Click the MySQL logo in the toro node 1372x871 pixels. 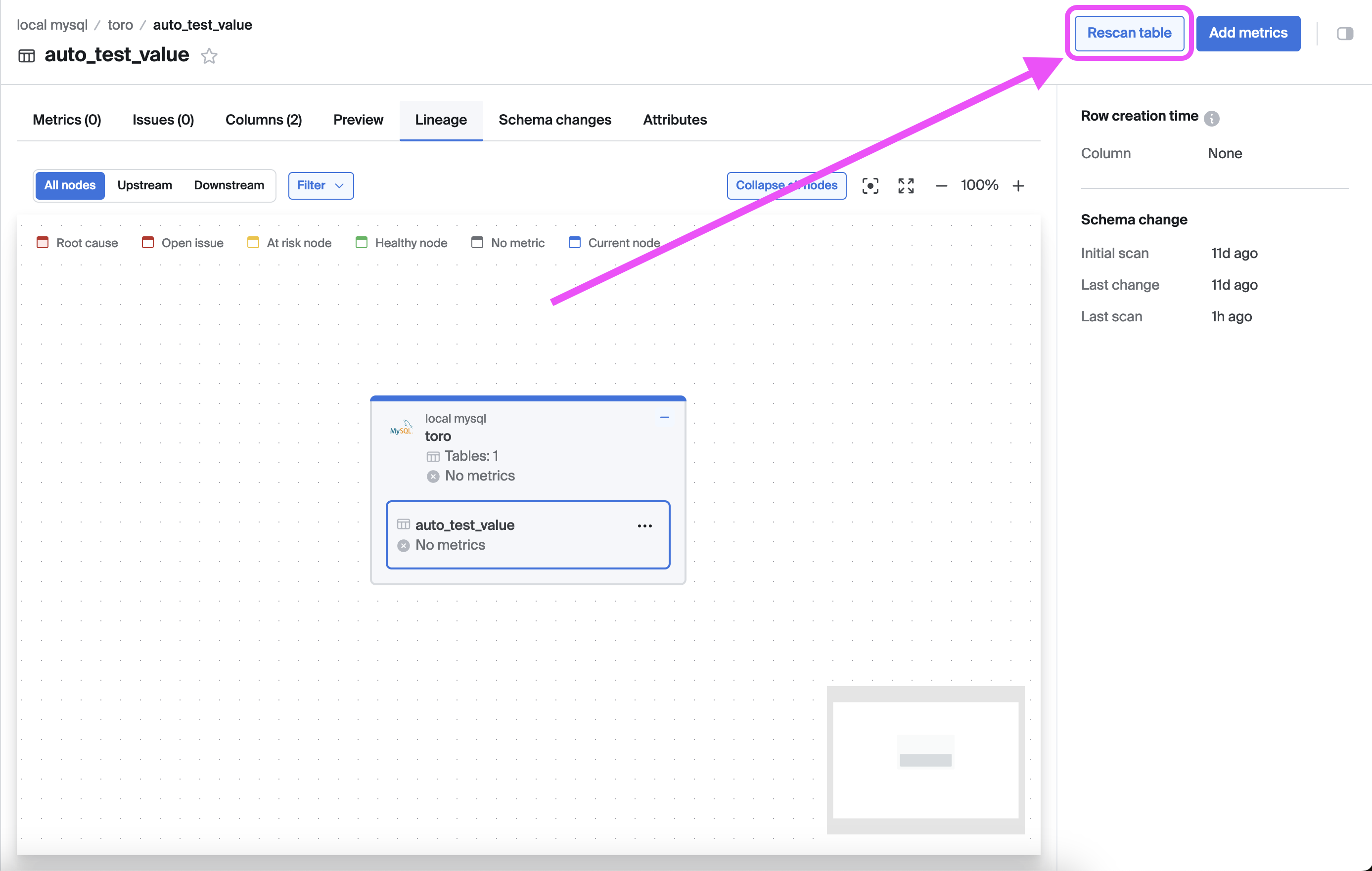click(401, 428)
